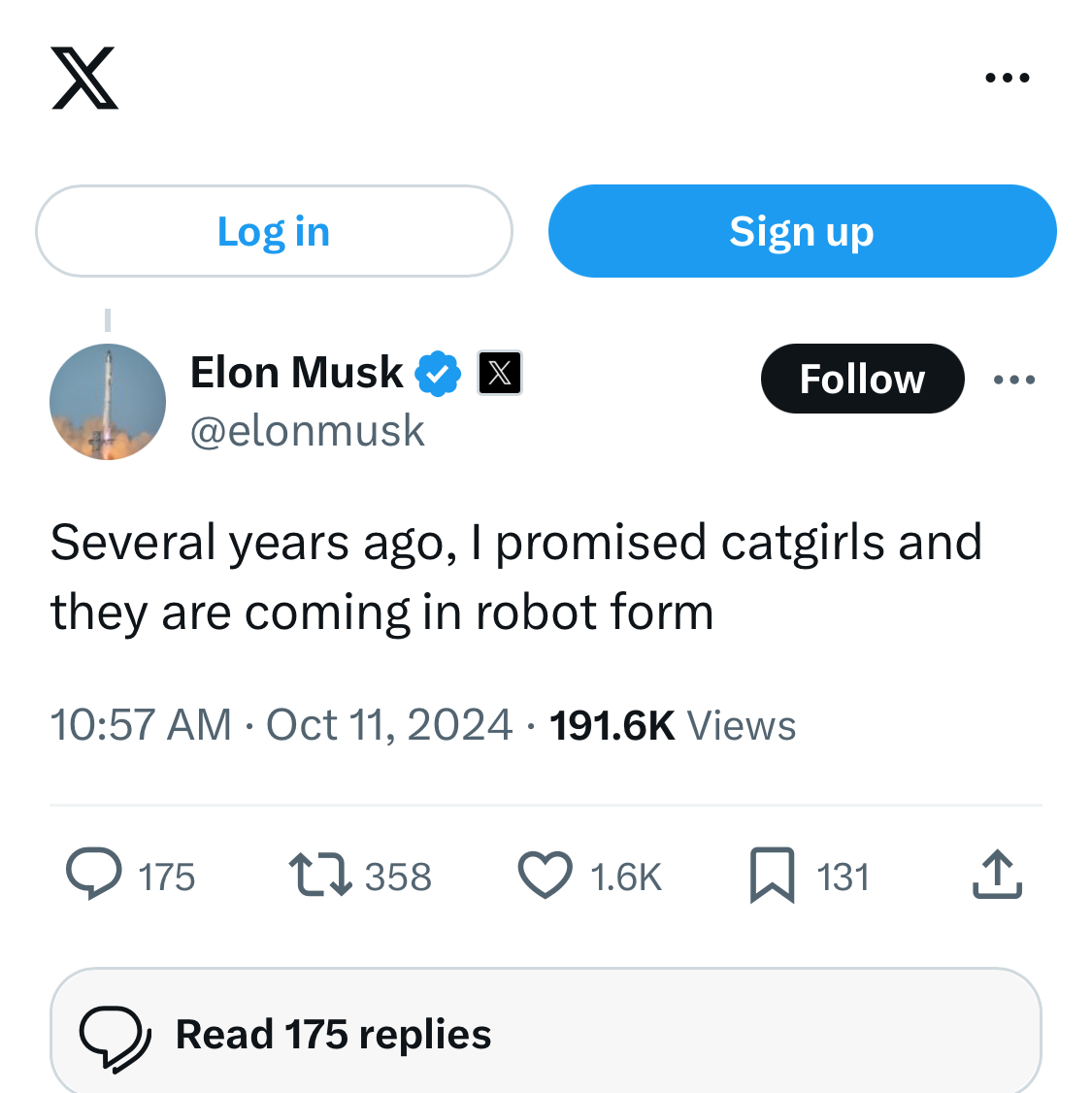Screen dimensions: 1092x1093
Task: Click the Elon Musk display name
Action: point(296,373)
